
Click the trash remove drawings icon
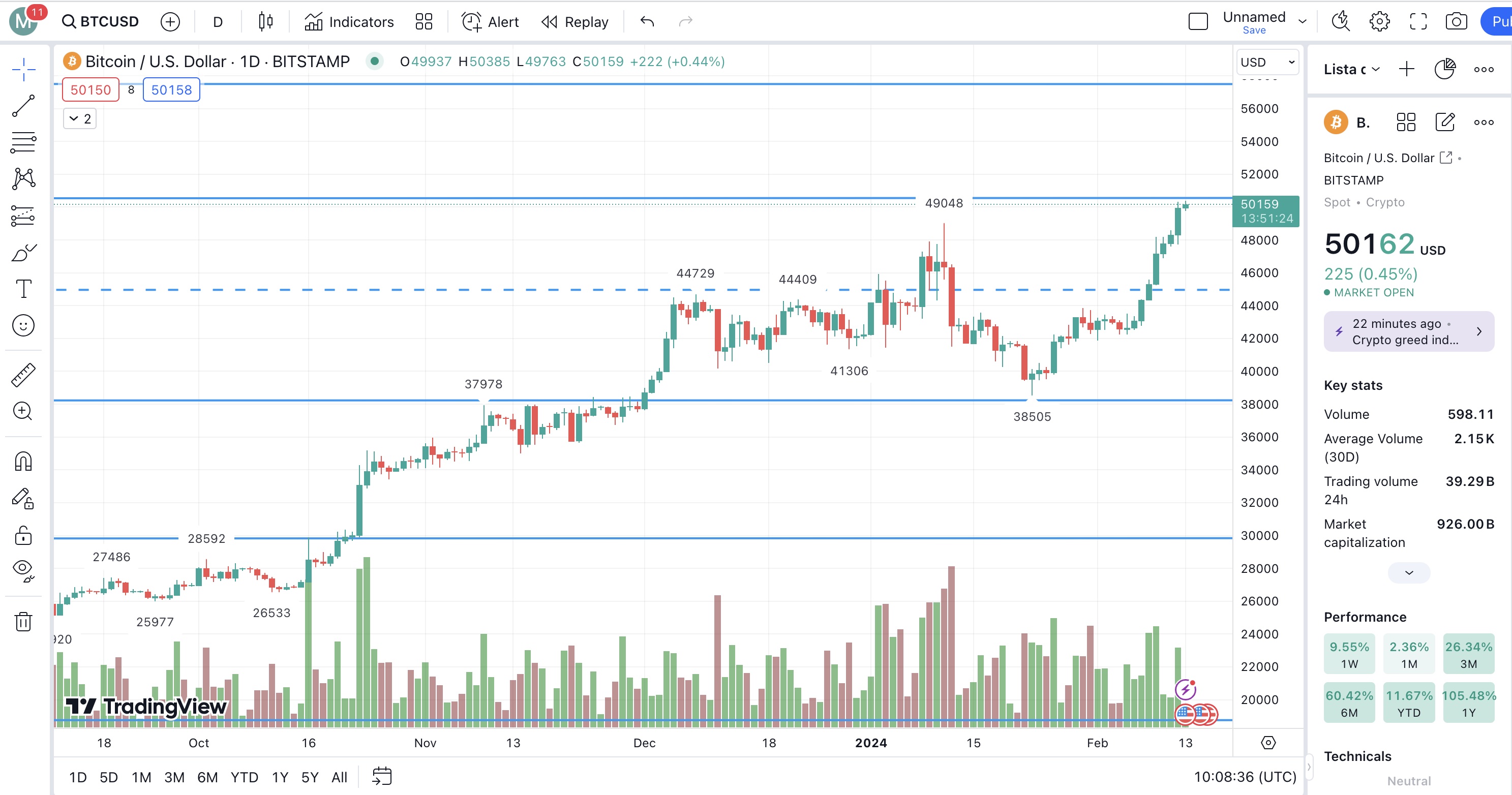pyautogui.click(x=23, y=621)
